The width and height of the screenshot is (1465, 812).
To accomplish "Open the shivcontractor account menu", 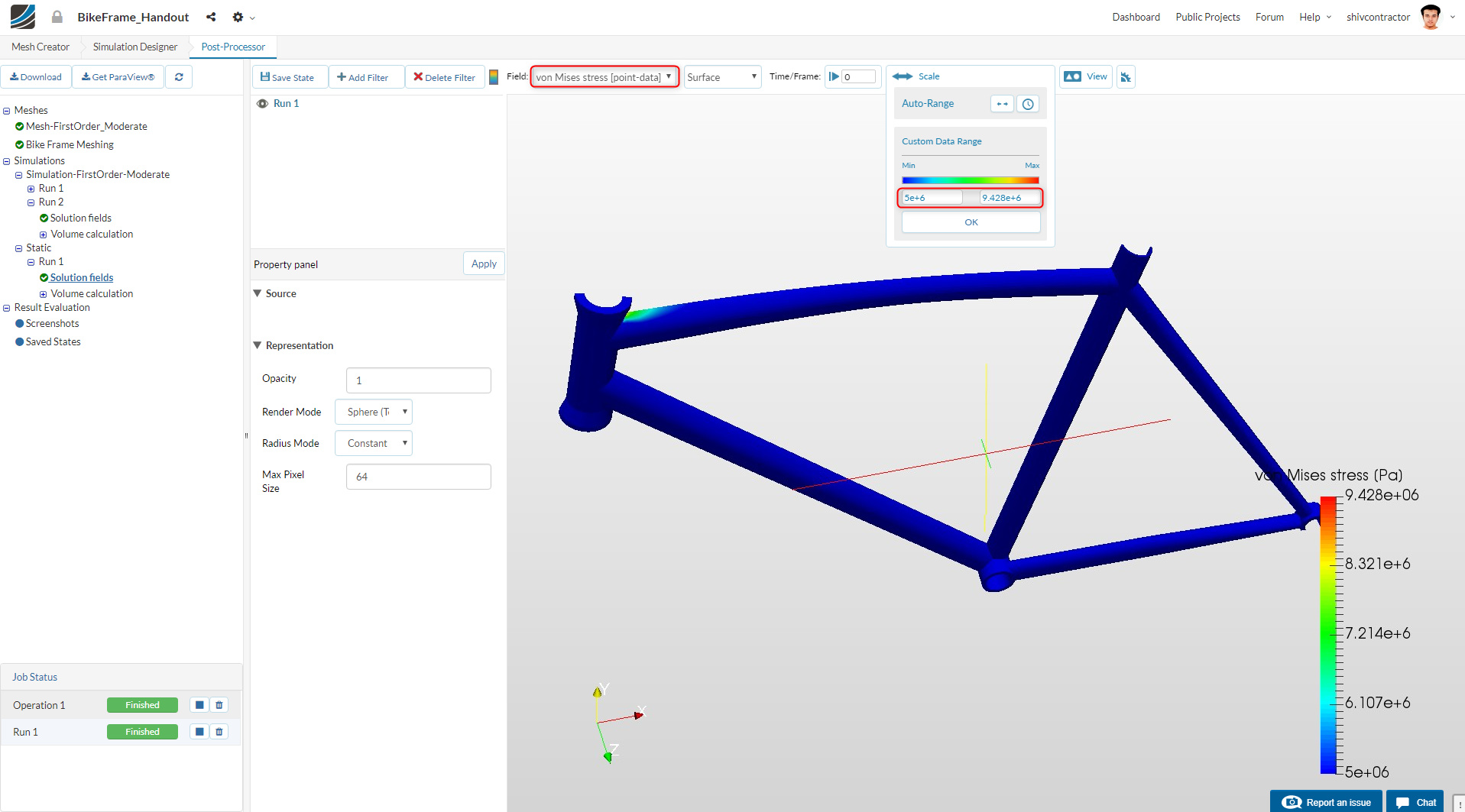I will pos(1378,17).
